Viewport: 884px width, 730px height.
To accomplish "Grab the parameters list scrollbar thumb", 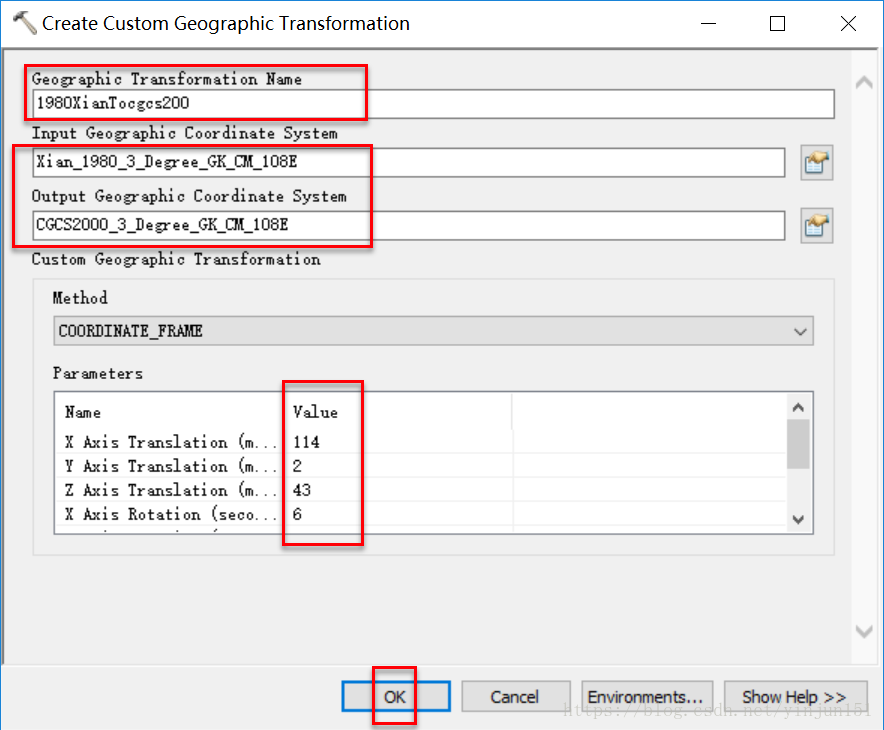I will click(798, 444).
